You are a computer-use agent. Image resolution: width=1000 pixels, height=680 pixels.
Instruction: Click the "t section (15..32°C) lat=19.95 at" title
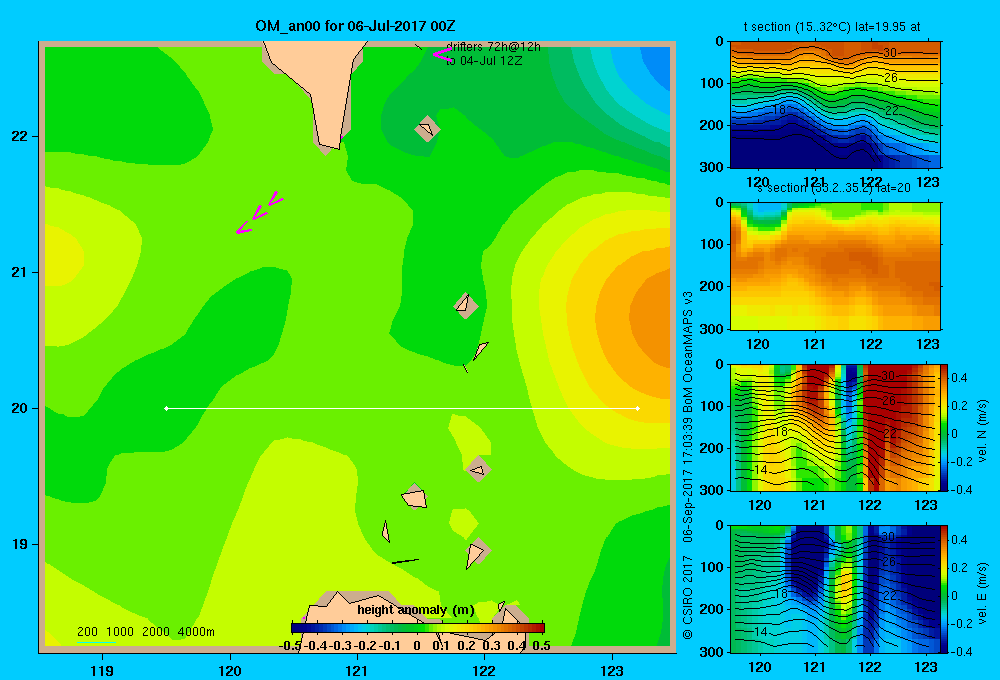pyautogui.click(x=832, y=27)
